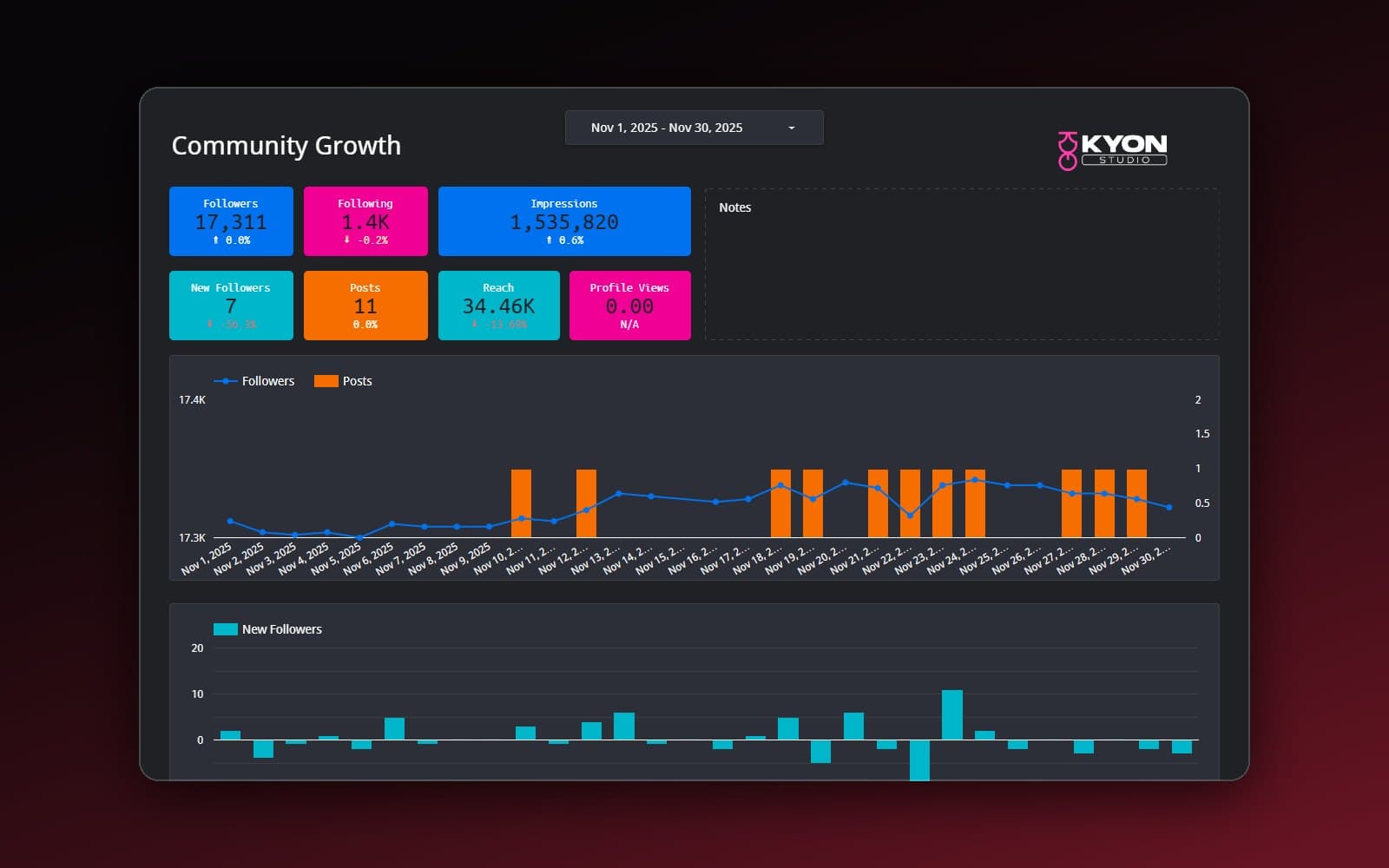1389x868 pixels.
Task: Click the New Followers bar for Nov 6
Action: coord(394,729)
